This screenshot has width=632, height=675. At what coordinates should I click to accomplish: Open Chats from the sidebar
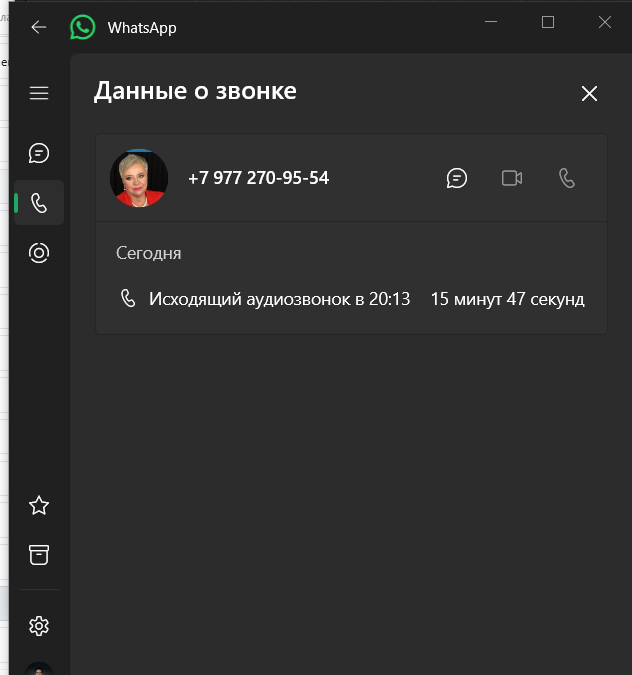pyautogui.click(x=39, y=153)
